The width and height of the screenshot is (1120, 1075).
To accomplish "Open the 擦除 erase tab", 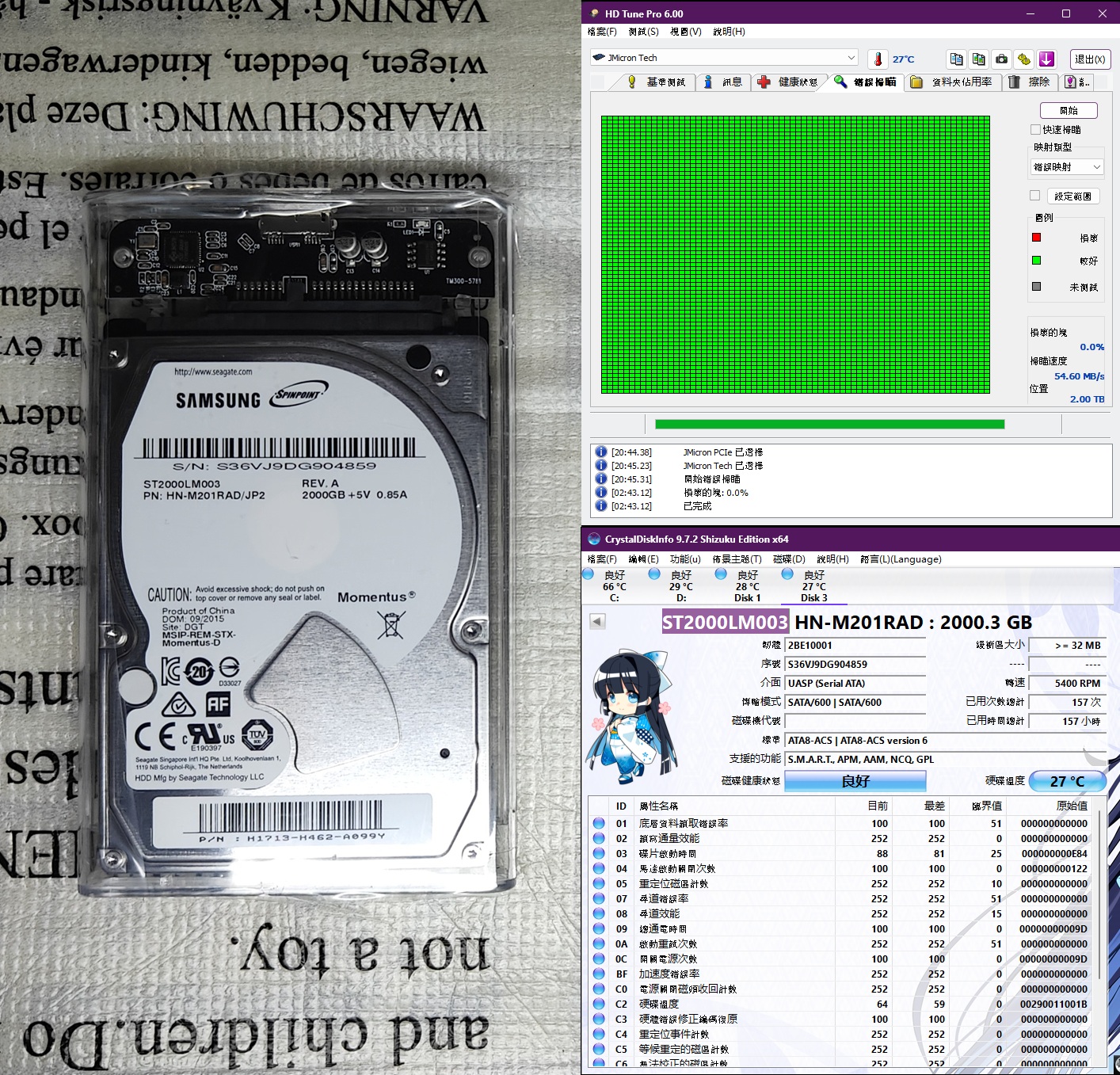I will (1030, 82).
